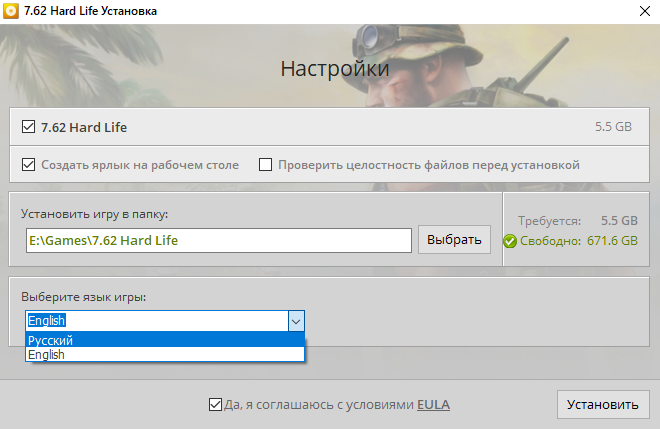
Task: Click the 'Установить' install button
Action: click(603, 405)
